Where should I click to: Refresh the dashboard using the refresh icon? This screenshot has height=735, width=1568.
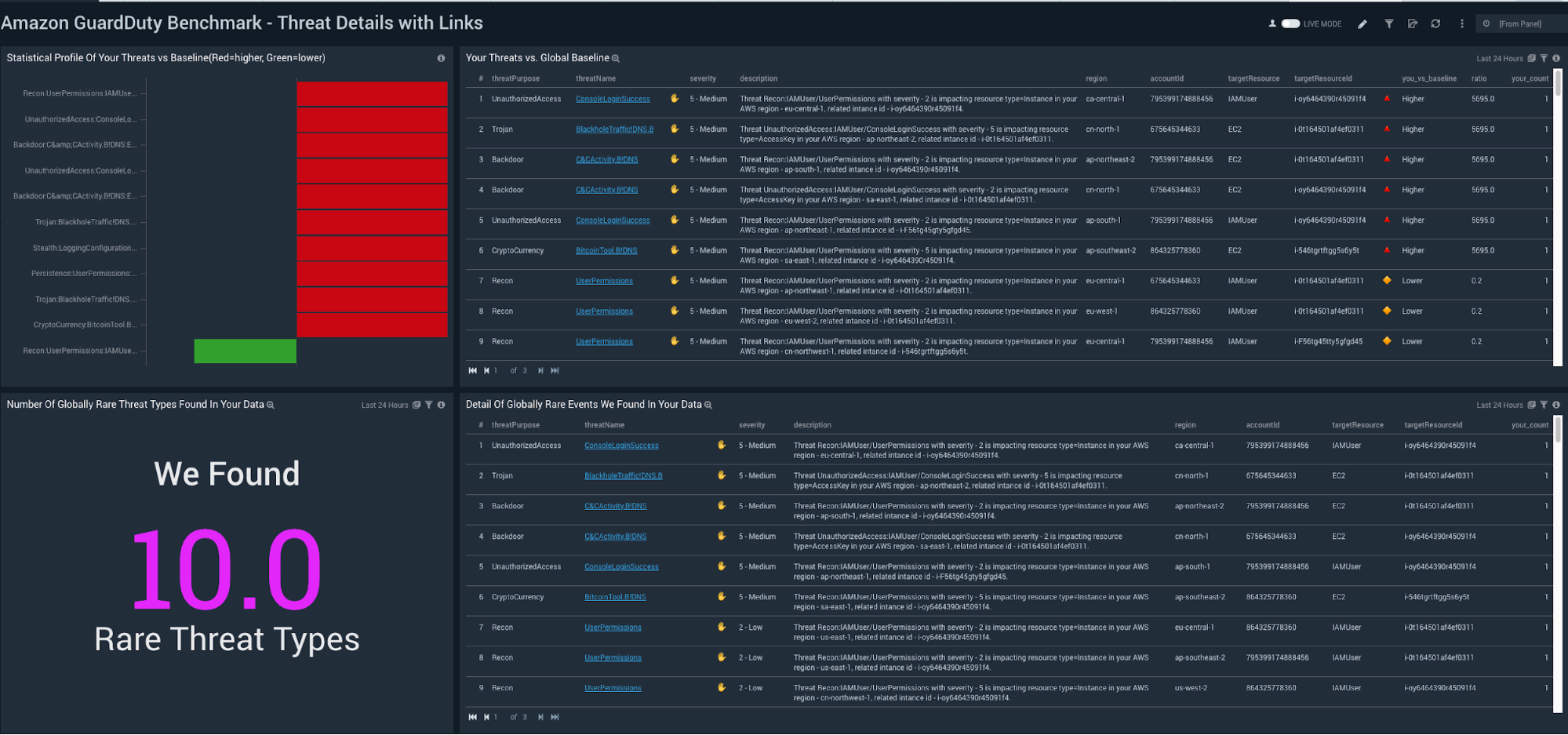coord(1435,24)
